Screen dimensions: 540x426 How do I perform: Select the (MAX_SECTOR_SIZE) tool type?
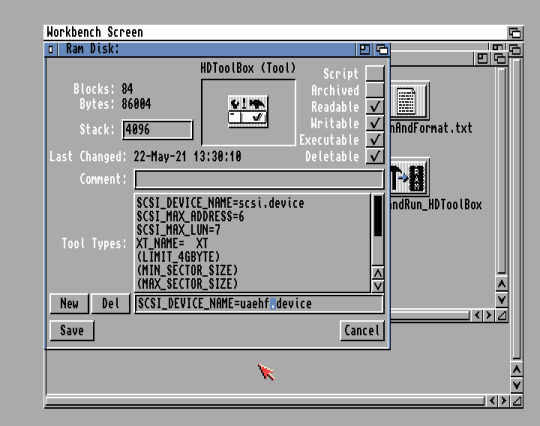click(253, 283)
